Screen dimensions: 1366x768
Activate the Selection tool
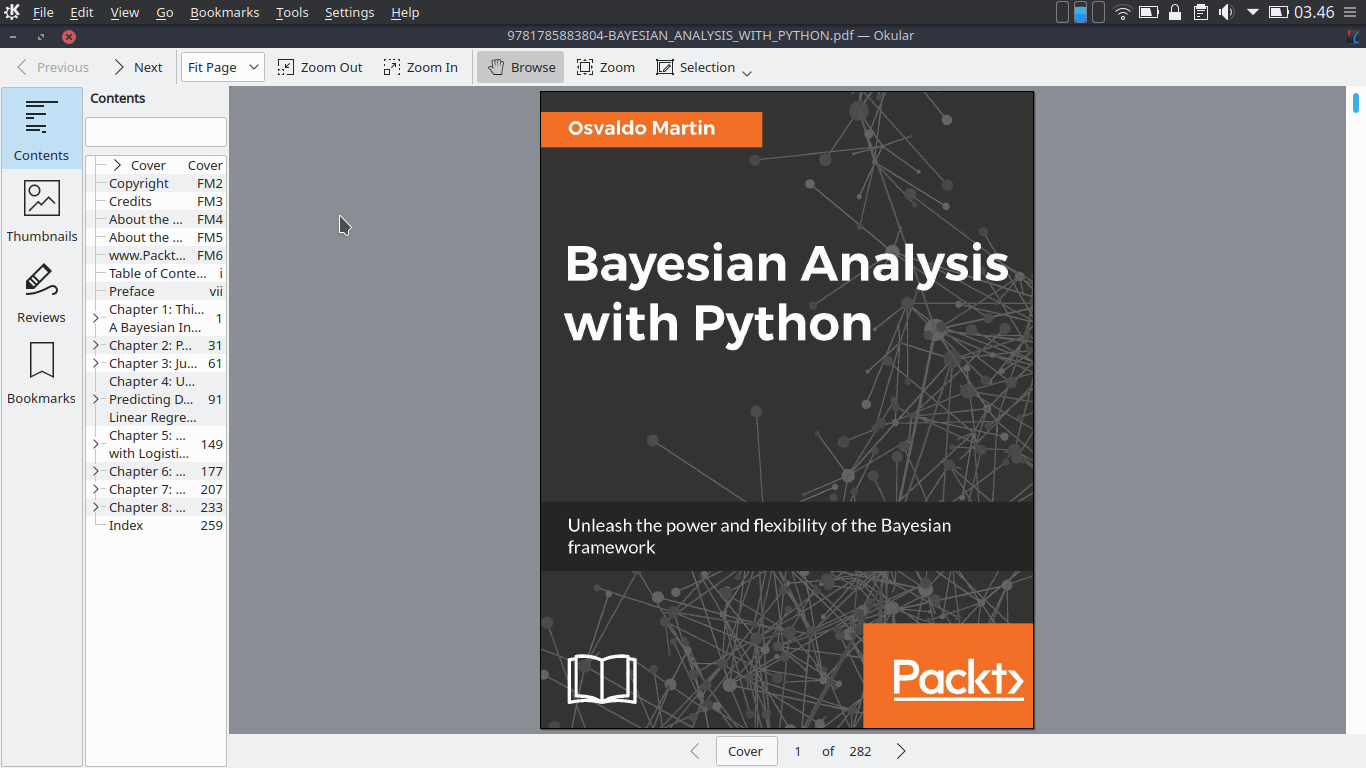[x=695, y=67]
